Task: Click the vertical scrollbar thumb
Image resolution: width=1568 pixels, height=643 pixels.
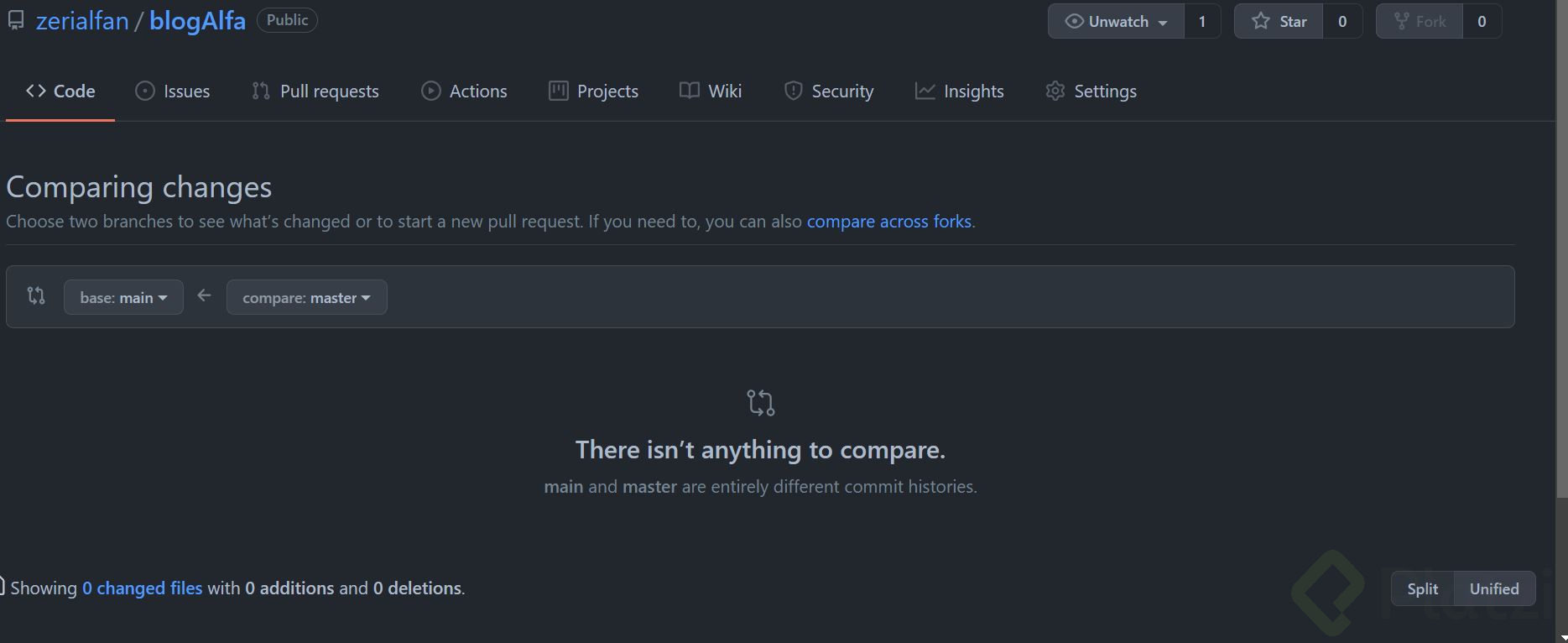Action: click(1561, 249)
